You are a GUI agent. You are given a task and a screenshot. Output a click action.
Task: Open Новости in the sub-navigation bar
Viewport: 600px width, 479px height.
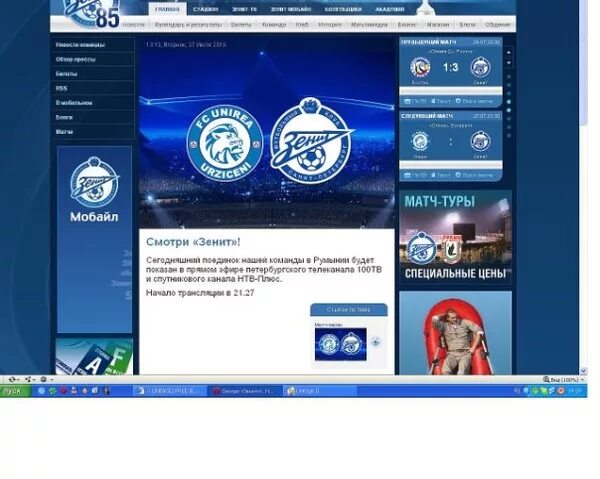pos(134,24)
